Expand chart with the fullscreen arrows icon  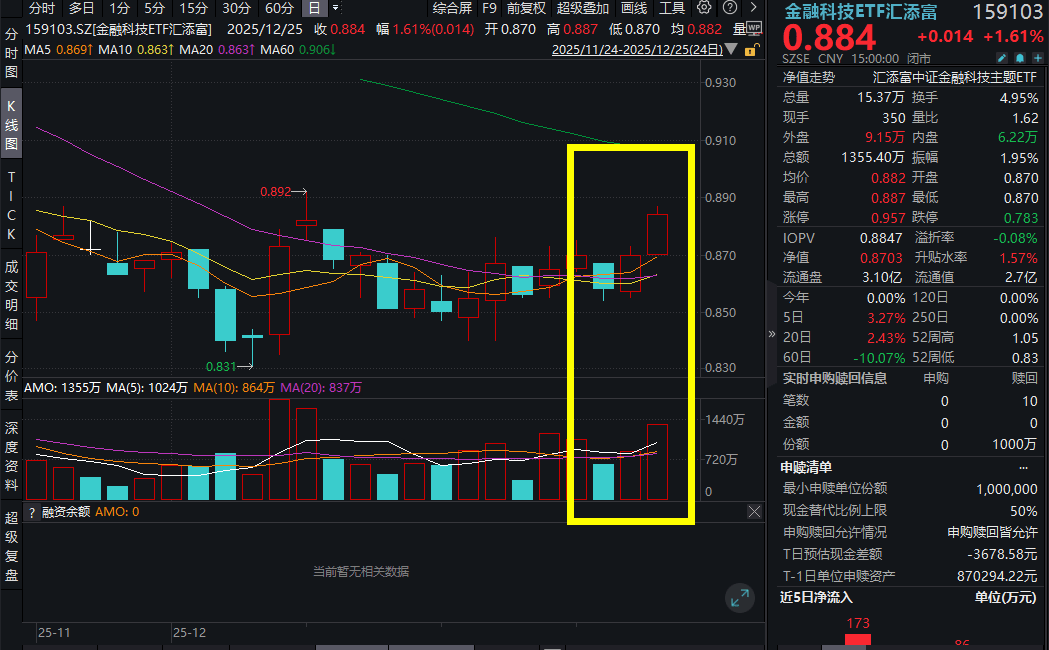tap(739, 598)
